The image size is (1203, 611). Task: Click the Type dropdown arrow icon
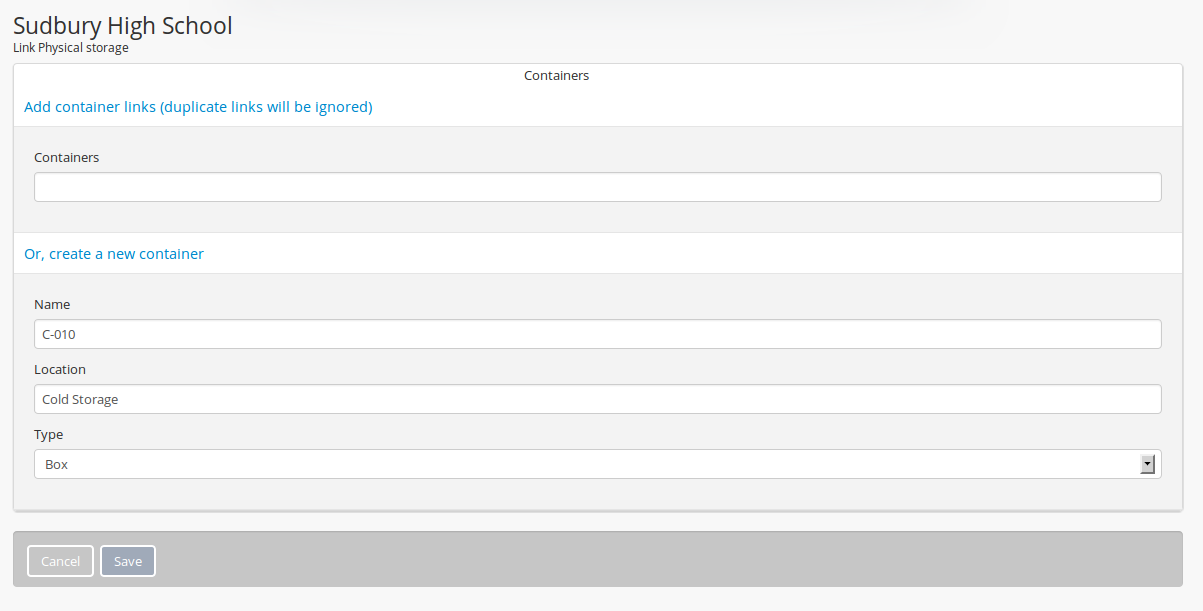coord(1147,464)
